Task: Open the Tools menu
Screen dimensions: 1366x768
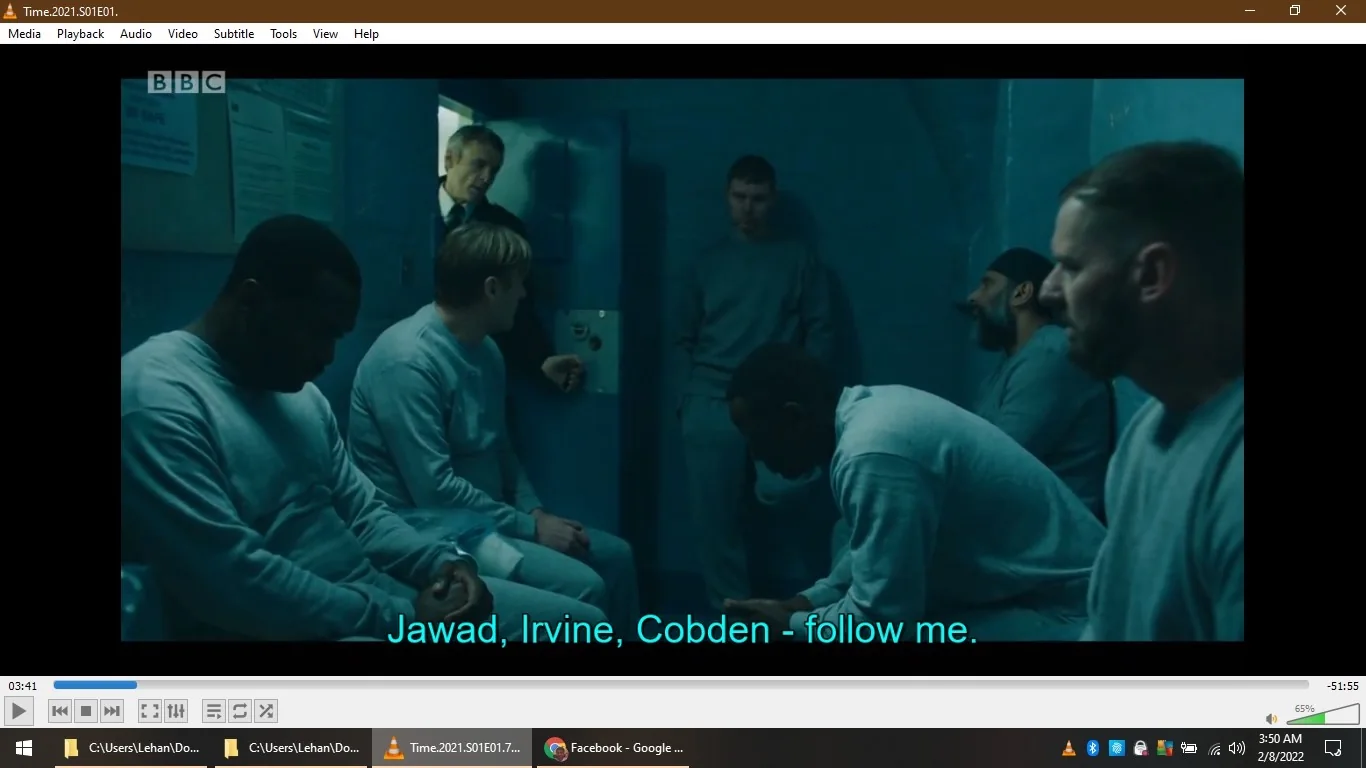Action: tap(284, 34)
